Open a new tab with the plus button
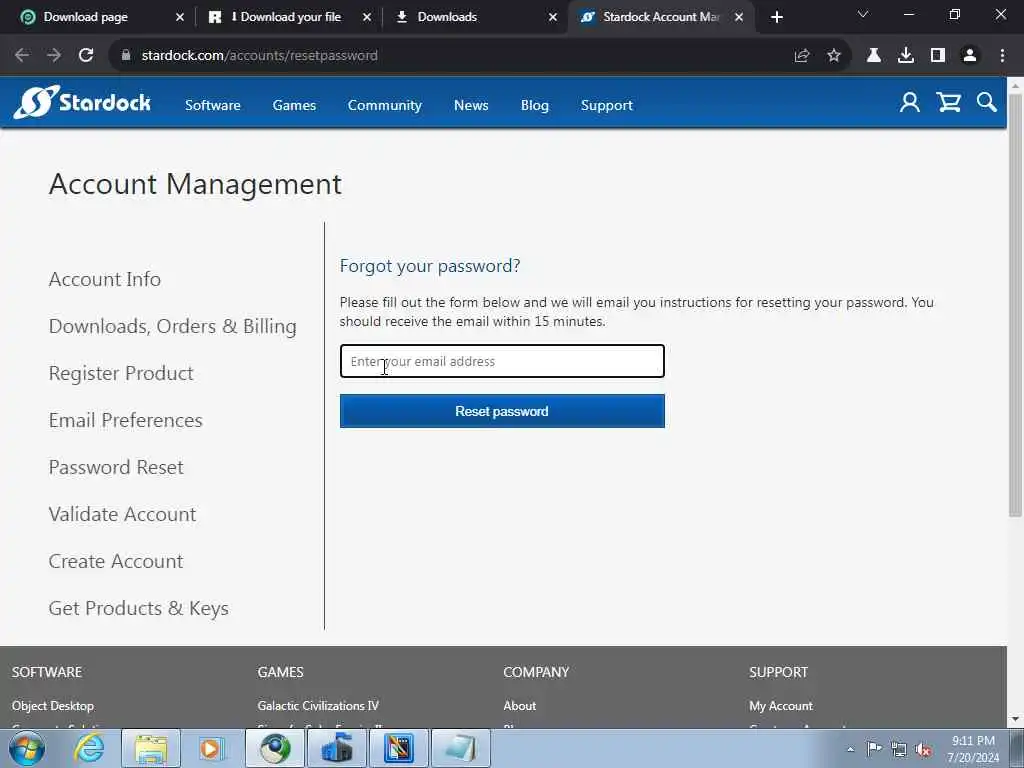Screen dimensions: 1024x768 click(776, 17)
